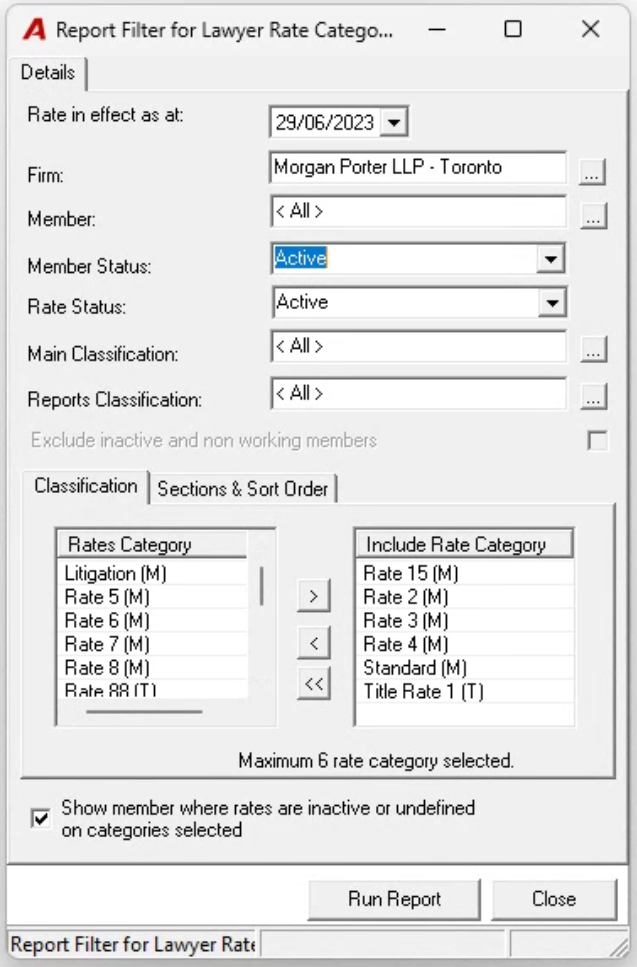Select Rate 7 (M) in Rates Category
Image resolution: width=637 pixels, height=967 pixels.
click(153, 644)
